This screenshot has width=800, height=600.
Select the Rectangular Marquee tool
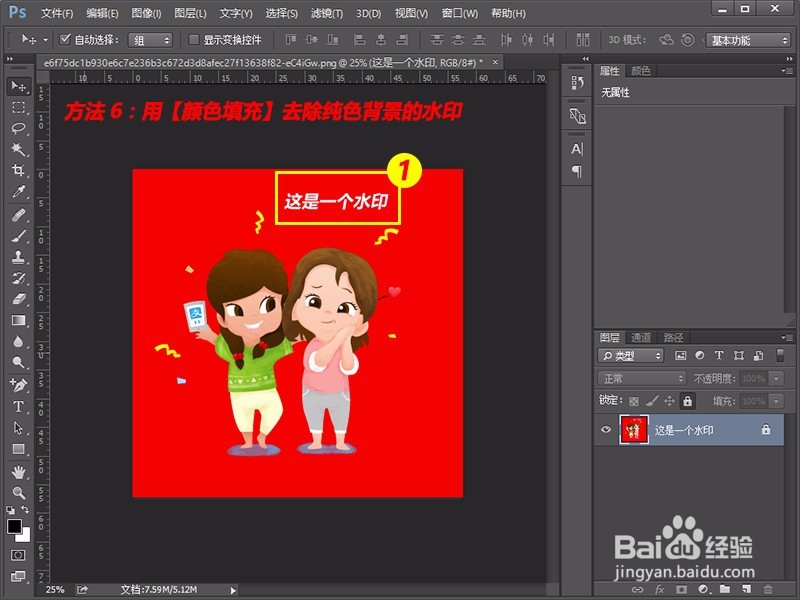[18, 108]
